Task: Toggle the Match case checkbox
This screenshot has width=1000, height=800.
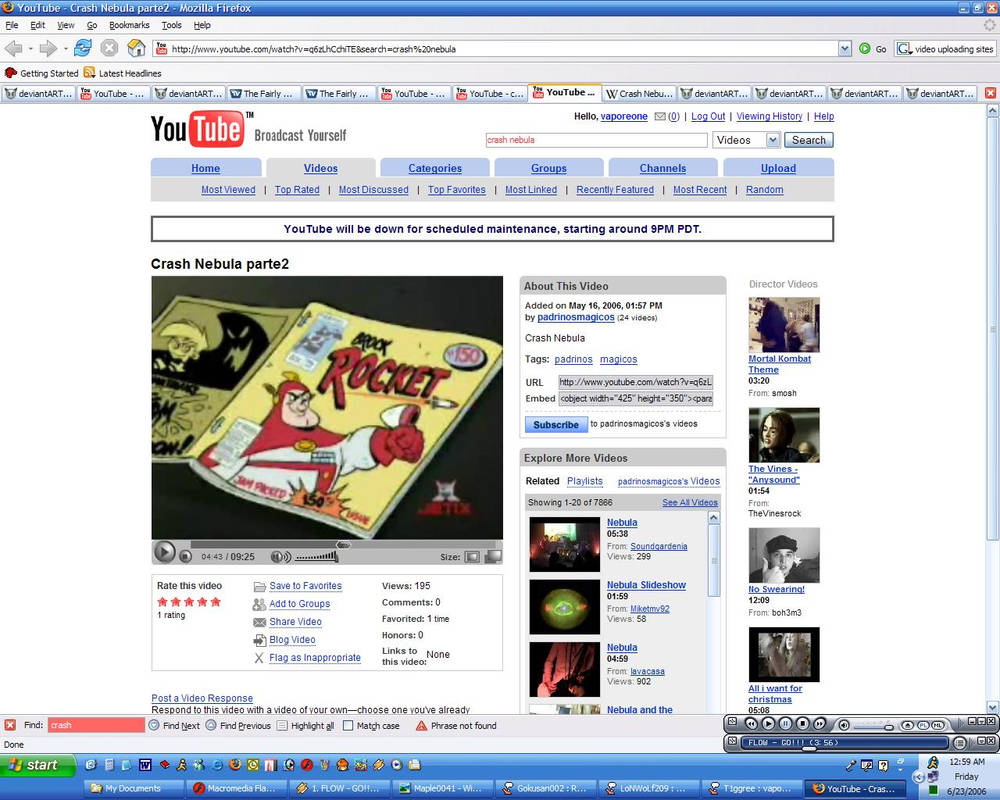Action: [x=348, y=725]
